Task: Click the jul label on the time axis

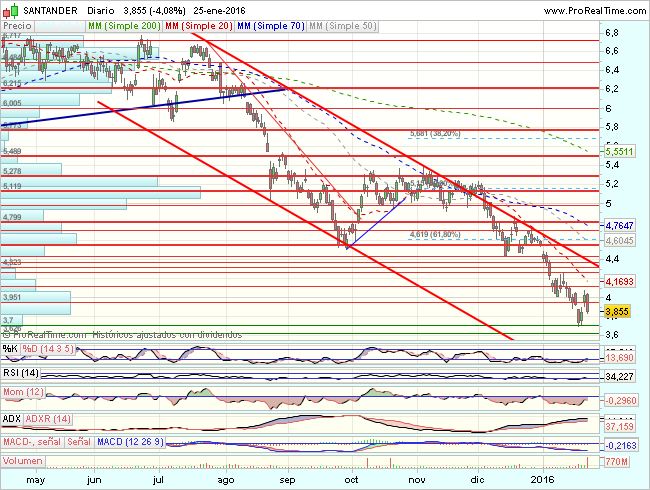Action: pyautogui.click(x=158, y=480)
